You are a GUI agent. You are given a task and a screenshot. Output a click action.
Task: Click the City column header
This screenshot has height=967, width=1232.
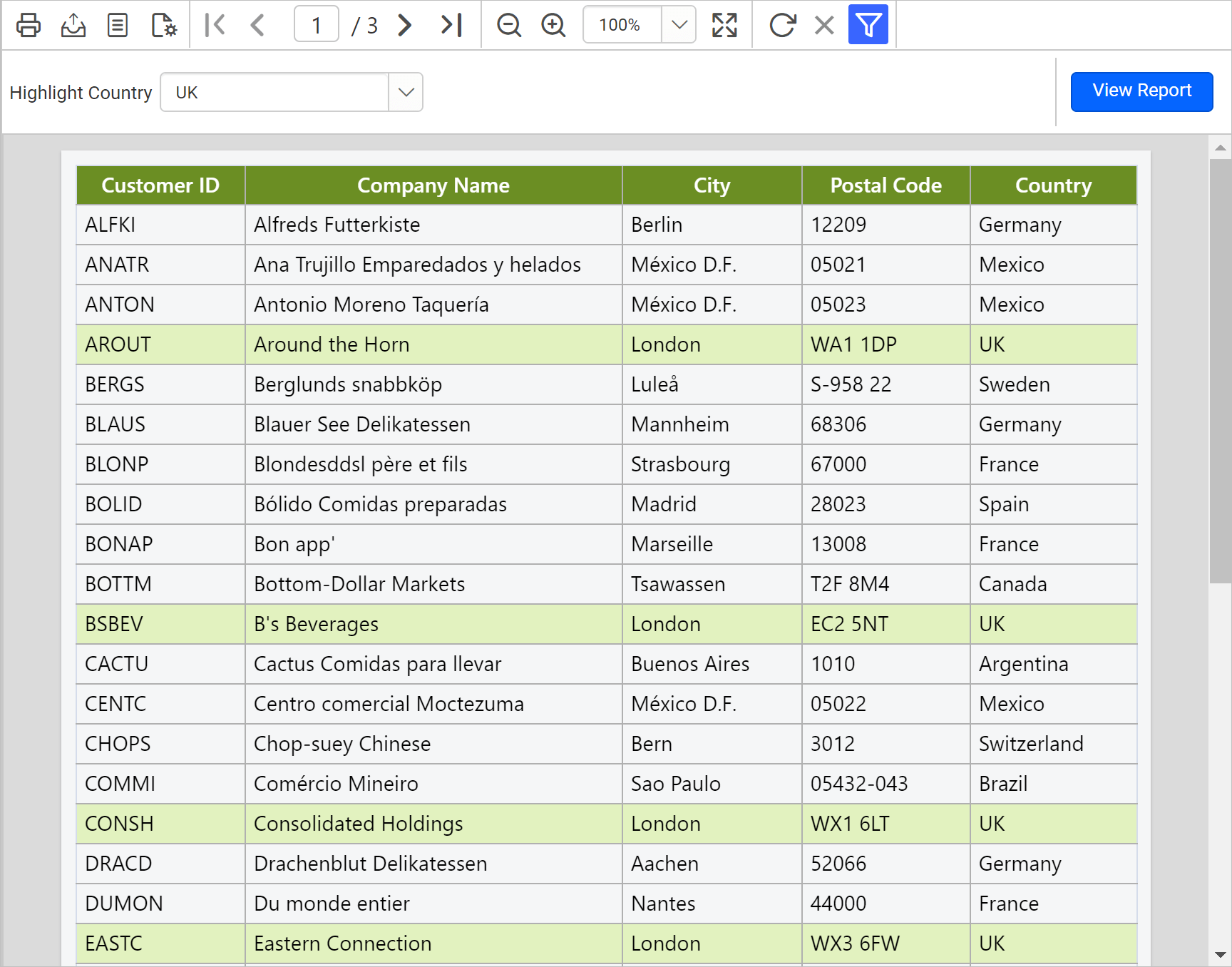tap(712, 185)
